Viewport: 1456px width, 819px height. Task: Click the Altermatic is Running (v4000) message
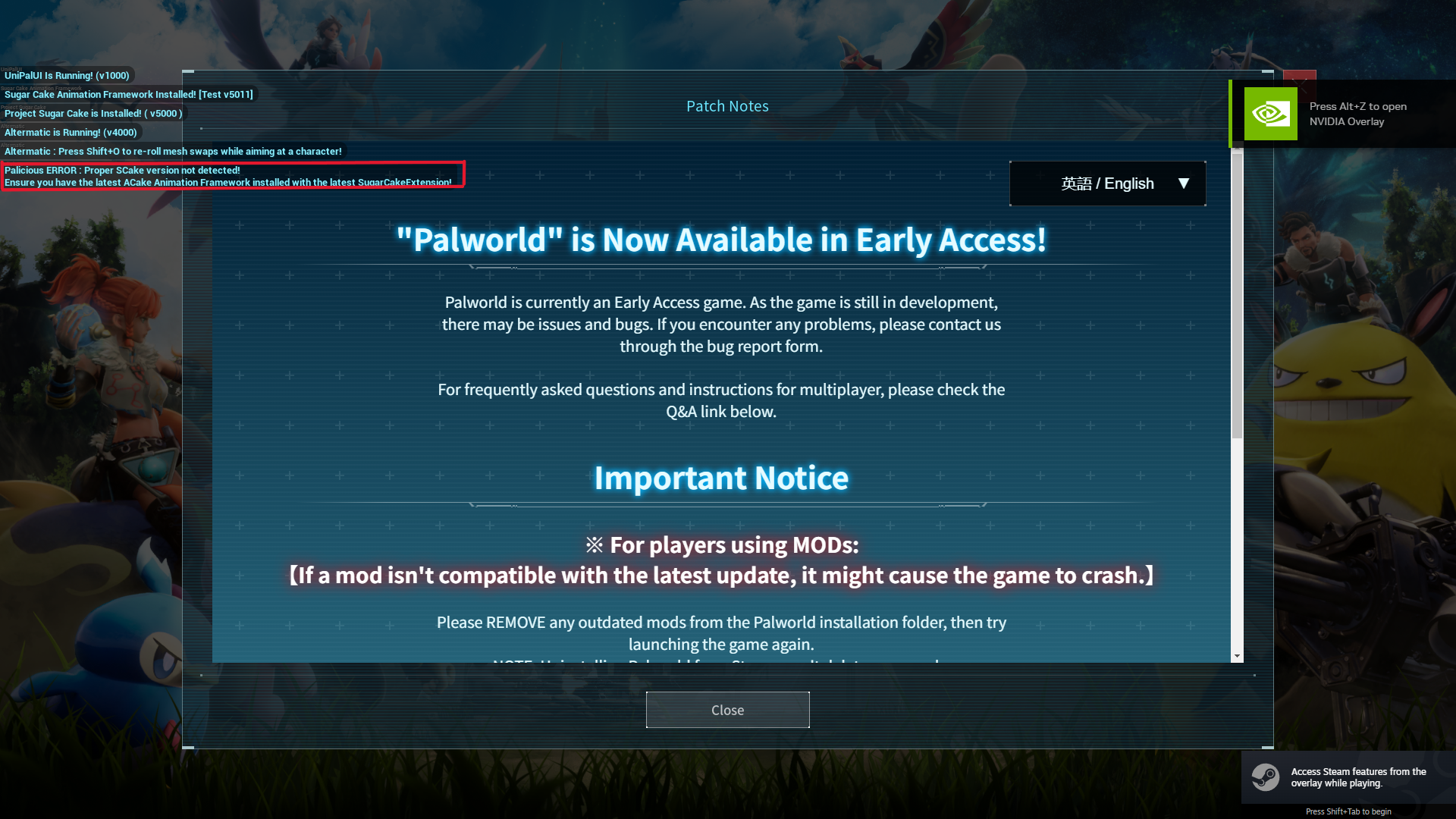(71, 132)
